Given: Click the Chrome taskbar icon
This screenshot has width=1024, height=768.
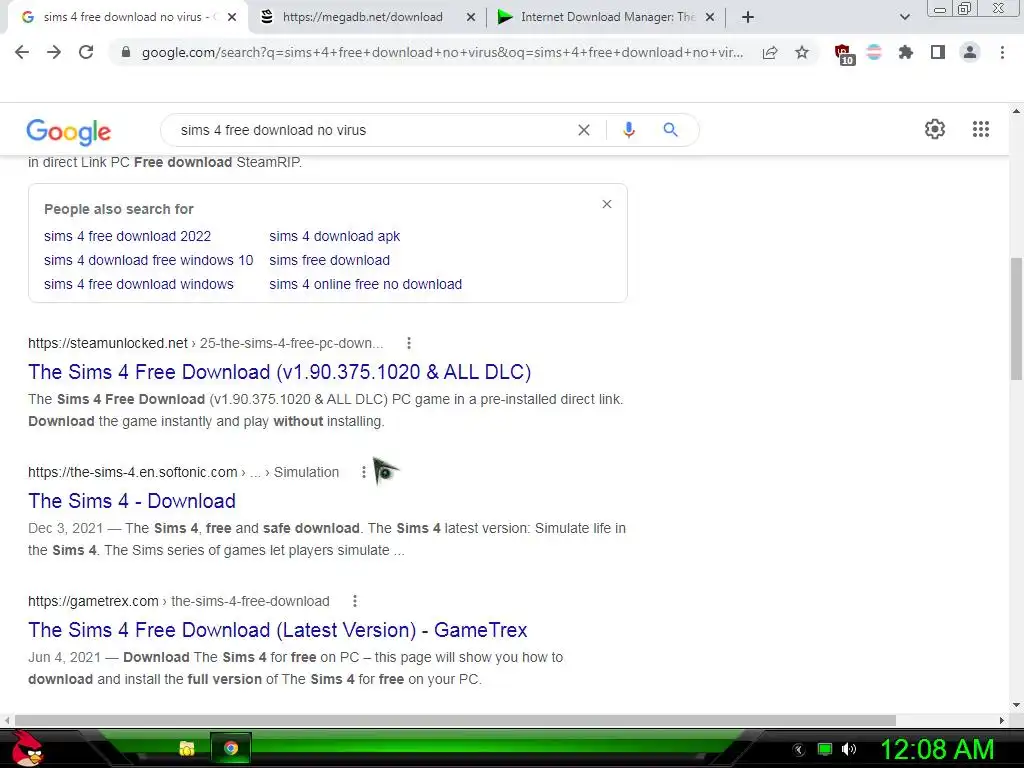Looking at the screenshot, I should tap(231, 748).
